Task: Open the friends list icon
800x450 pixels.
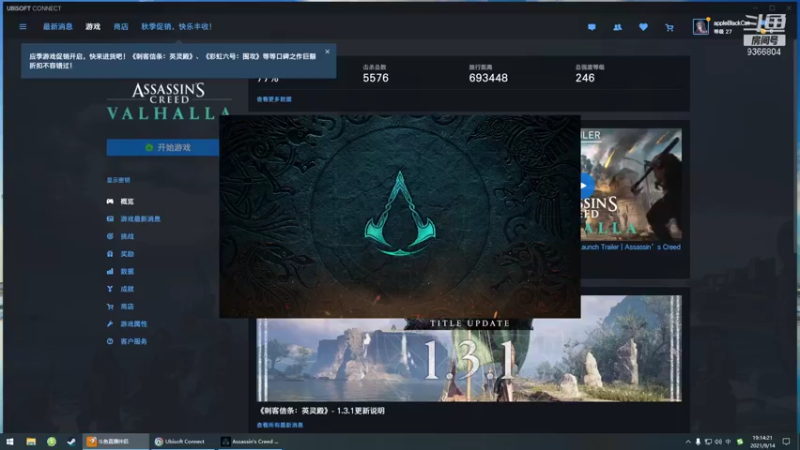Action: 617,27
